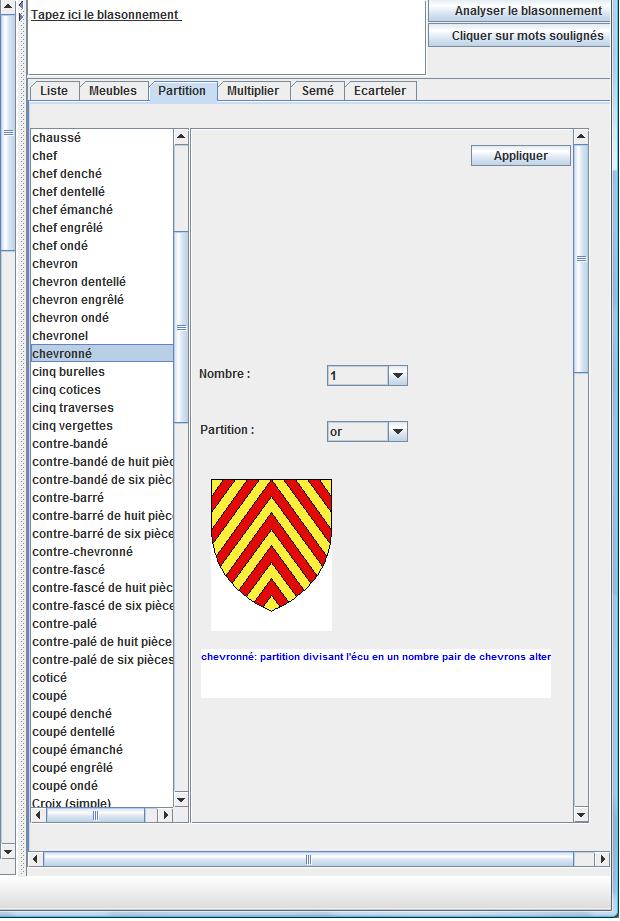Image resolution: width=620 pixels, height=921 pixels.
Task: Click the right arrow of list horizontal scrollbar
Action: point(166,815)
